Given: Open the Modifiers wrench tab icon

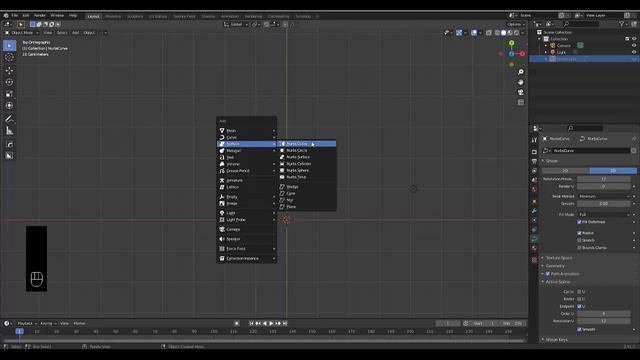Looking at the screenshot, I should pyautogui.click(x=534, y=211).
